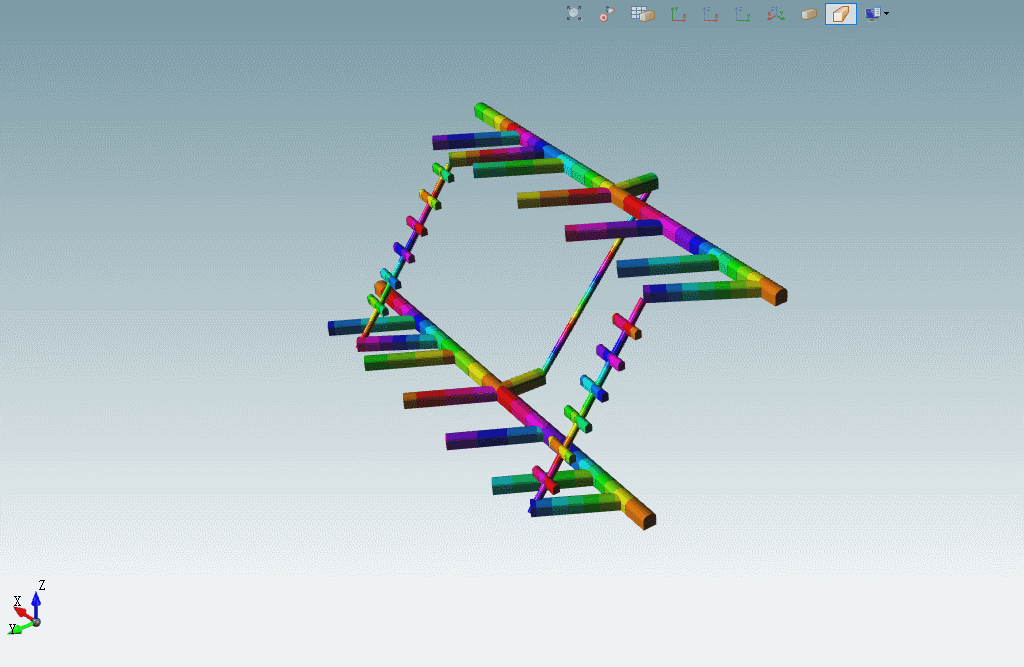This screenshot has width=1024, height=667.
Task: Switch to the XY plane view
Action: point(678,14)
